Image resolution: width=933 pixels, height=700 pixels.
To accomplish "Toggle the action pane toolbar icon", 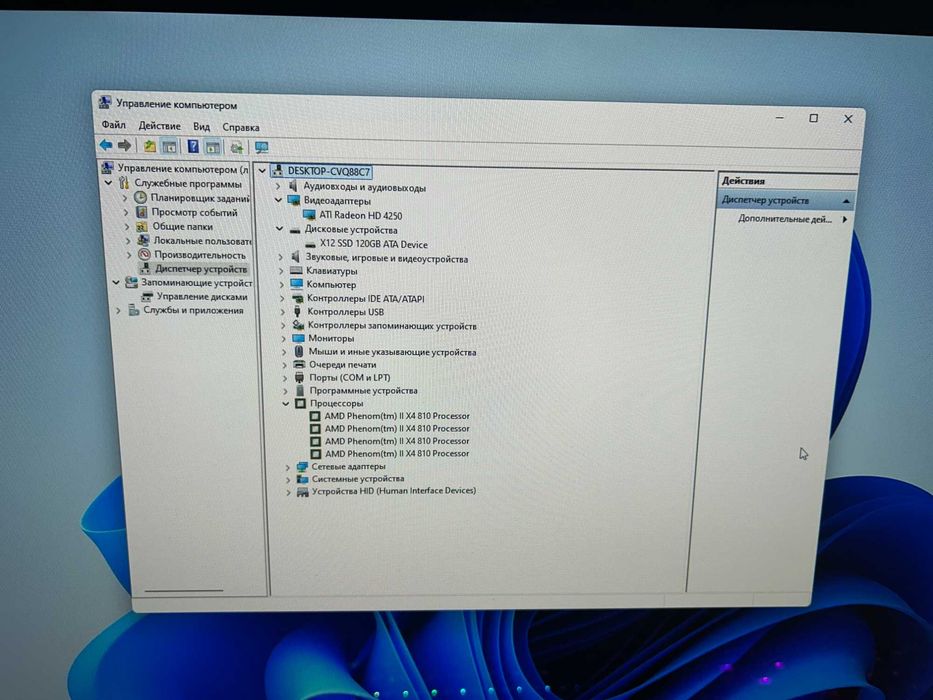I will (x=212, y=147).
